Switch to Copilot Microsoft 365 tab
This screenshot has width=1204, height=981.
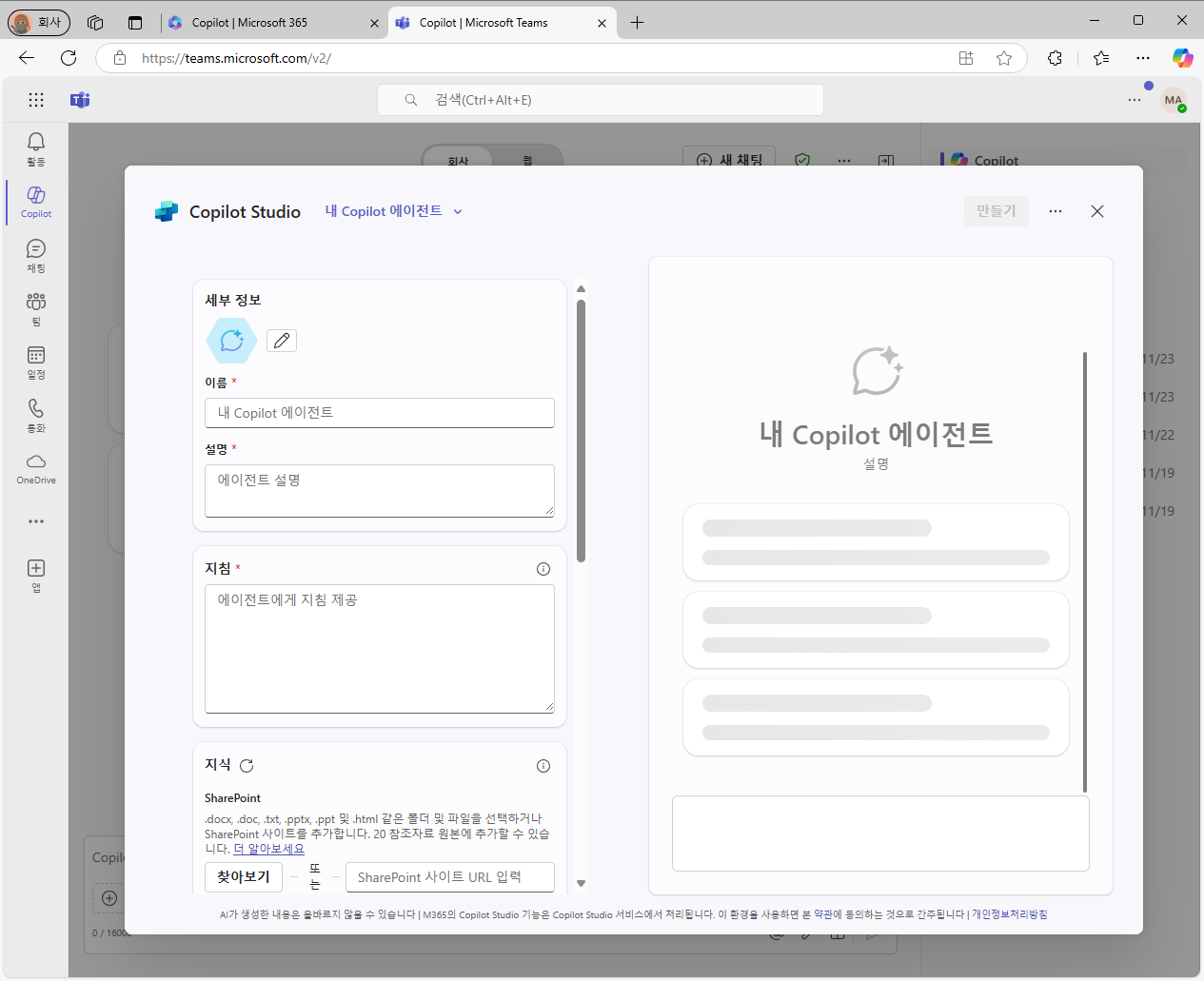pyautogui.click(x=273, y=23)
